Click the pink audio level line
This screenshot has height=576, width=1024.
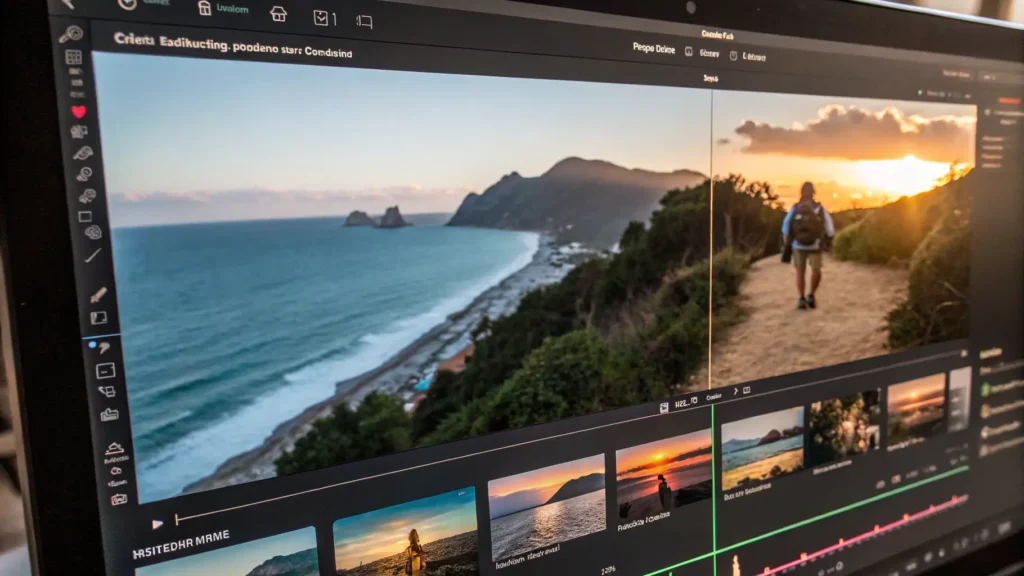tap(862, 536)
